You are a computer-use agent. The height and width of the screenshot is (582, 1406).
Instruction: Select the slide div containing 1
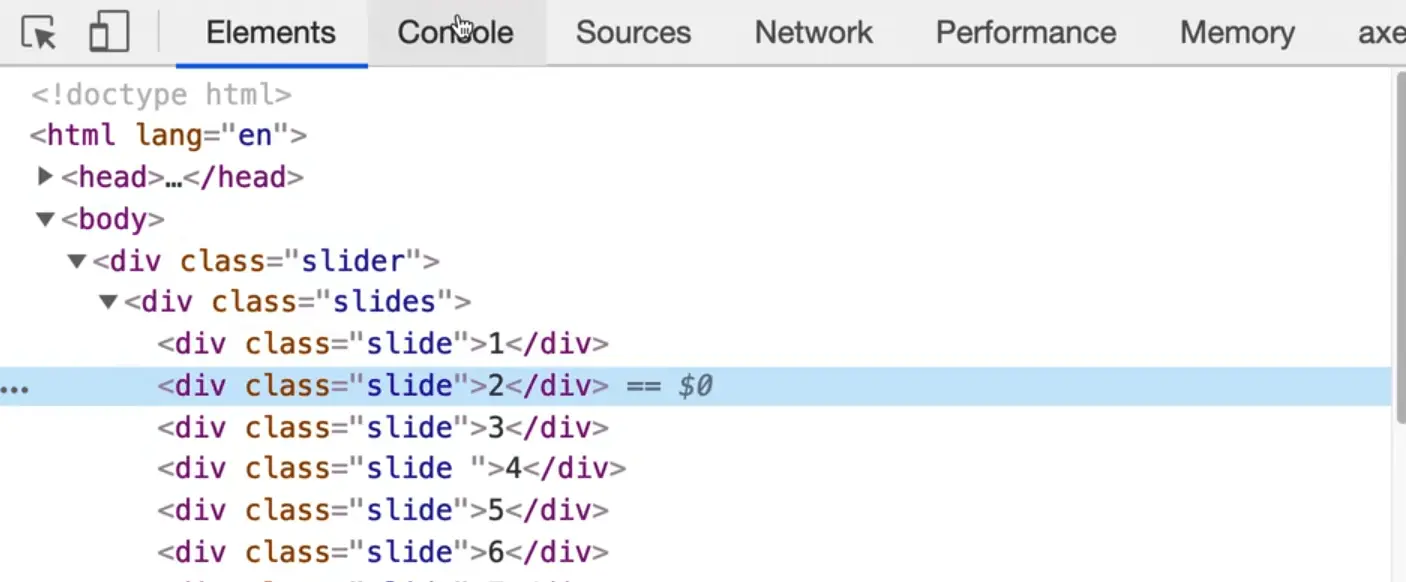coord(382,344)
